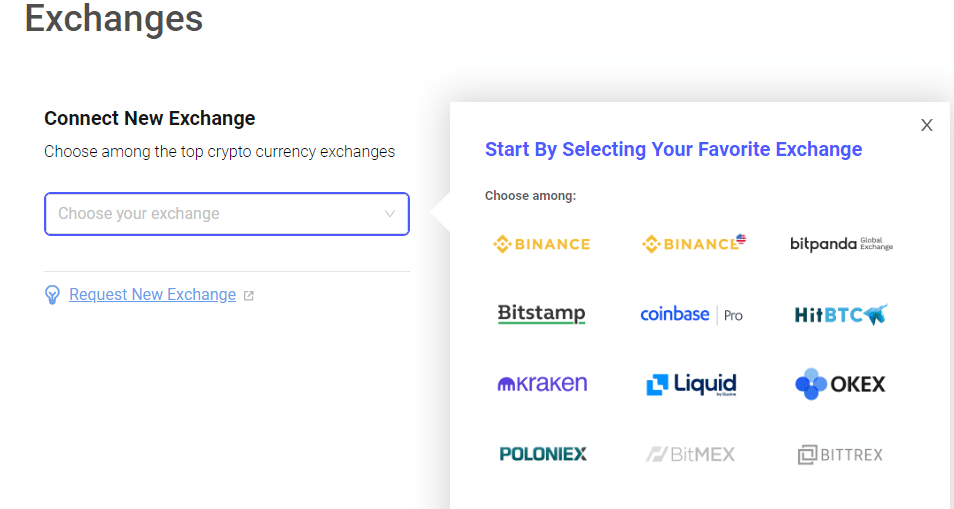Select the Poloniex exchange logo
This screenshot has width=954, height=509.
point(543,454)
